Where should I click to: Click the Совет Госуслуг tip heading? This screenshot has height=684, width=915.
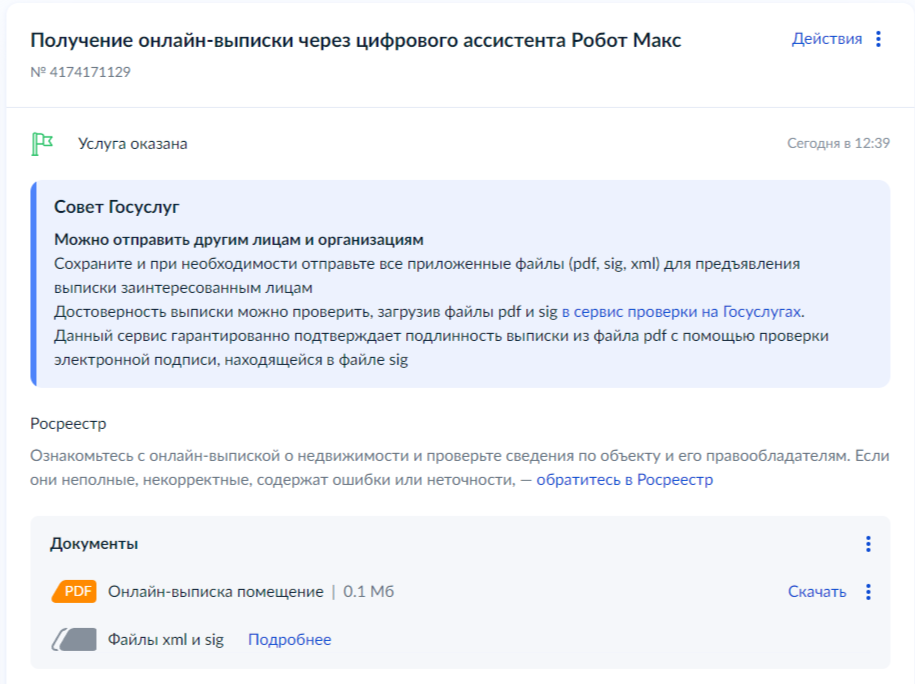117,207
